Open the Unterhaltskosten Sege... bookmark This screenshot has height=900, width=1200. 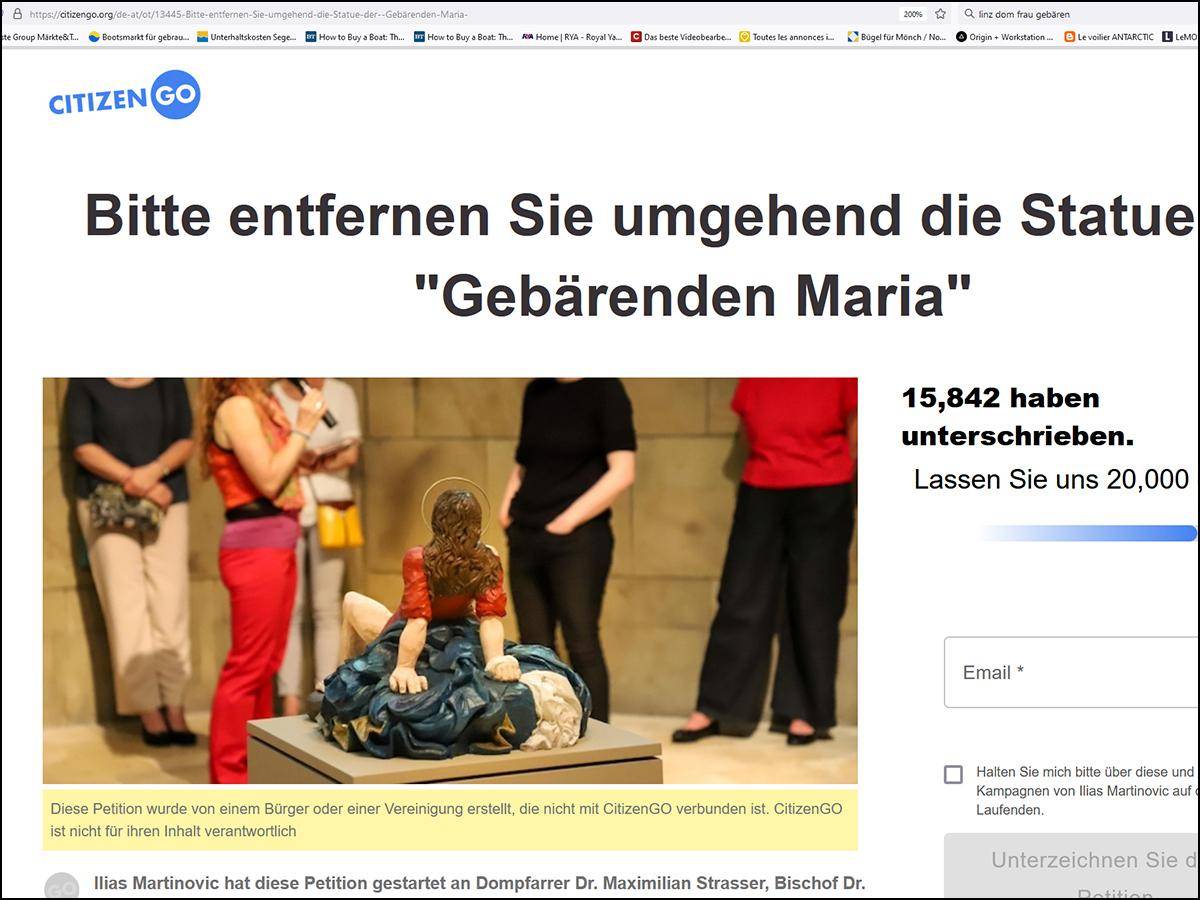coord(246,37)
